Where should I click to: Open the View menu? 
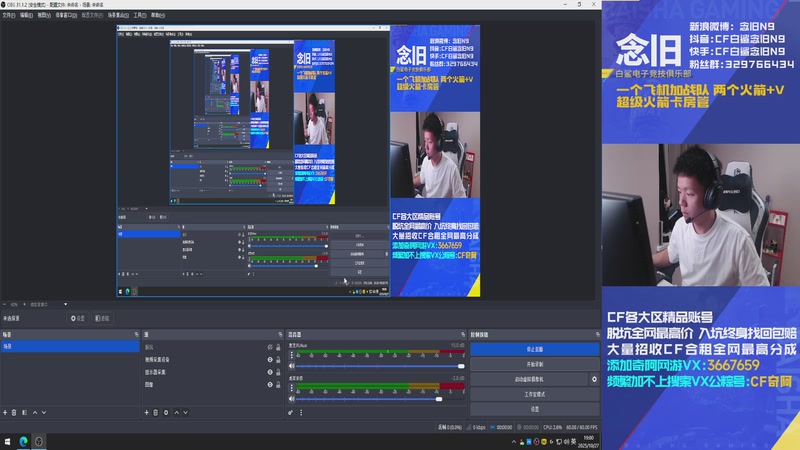tap(44, 15)
